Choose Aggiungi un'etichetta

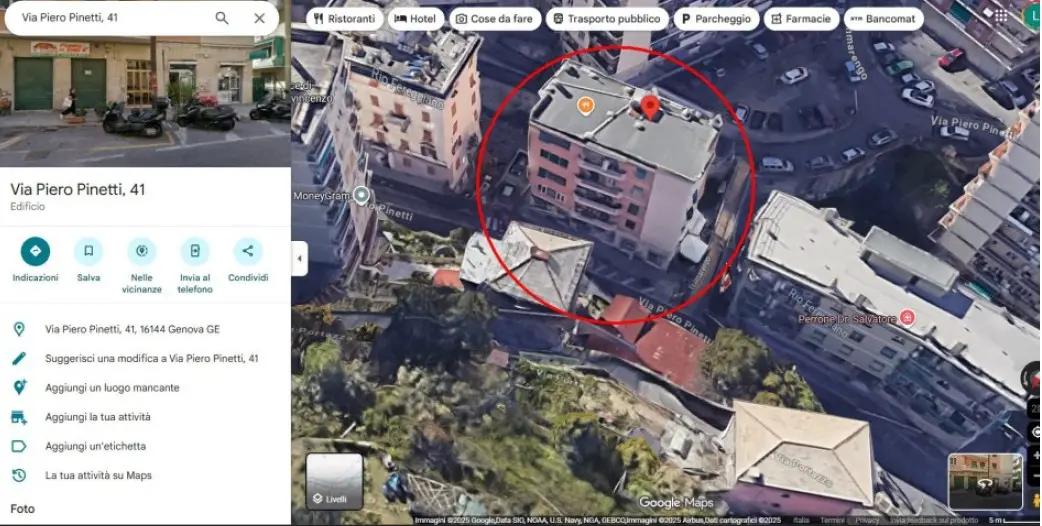click(145, 446)
